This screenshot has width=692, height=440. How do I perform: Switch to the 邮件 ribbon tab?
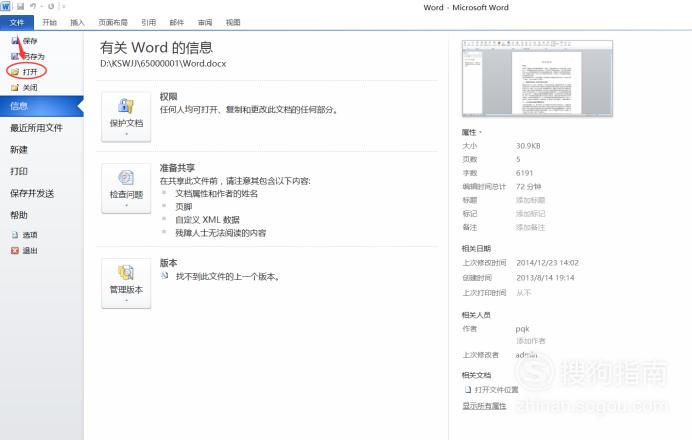tap(177, 23)
